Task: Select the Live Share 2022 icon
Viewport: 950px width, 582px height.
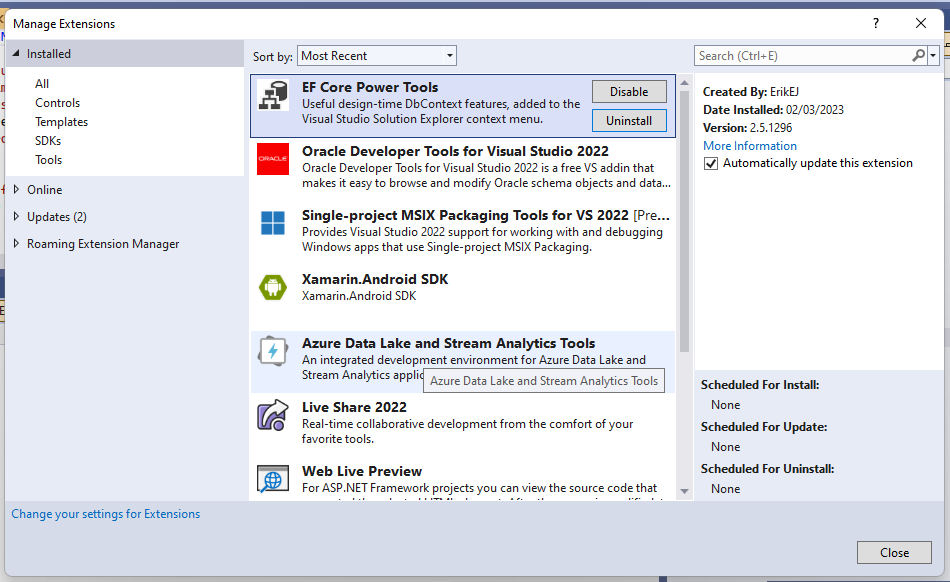Action: point(272,416)
